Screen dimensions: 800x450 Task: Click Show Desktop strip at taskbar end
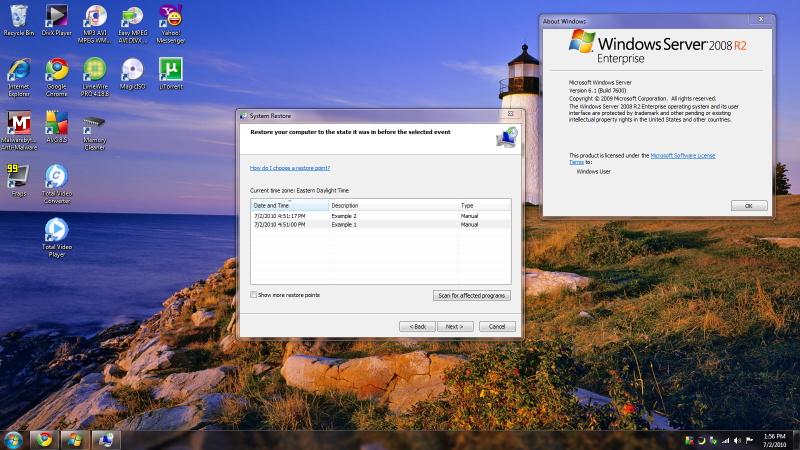coord(796,440)
